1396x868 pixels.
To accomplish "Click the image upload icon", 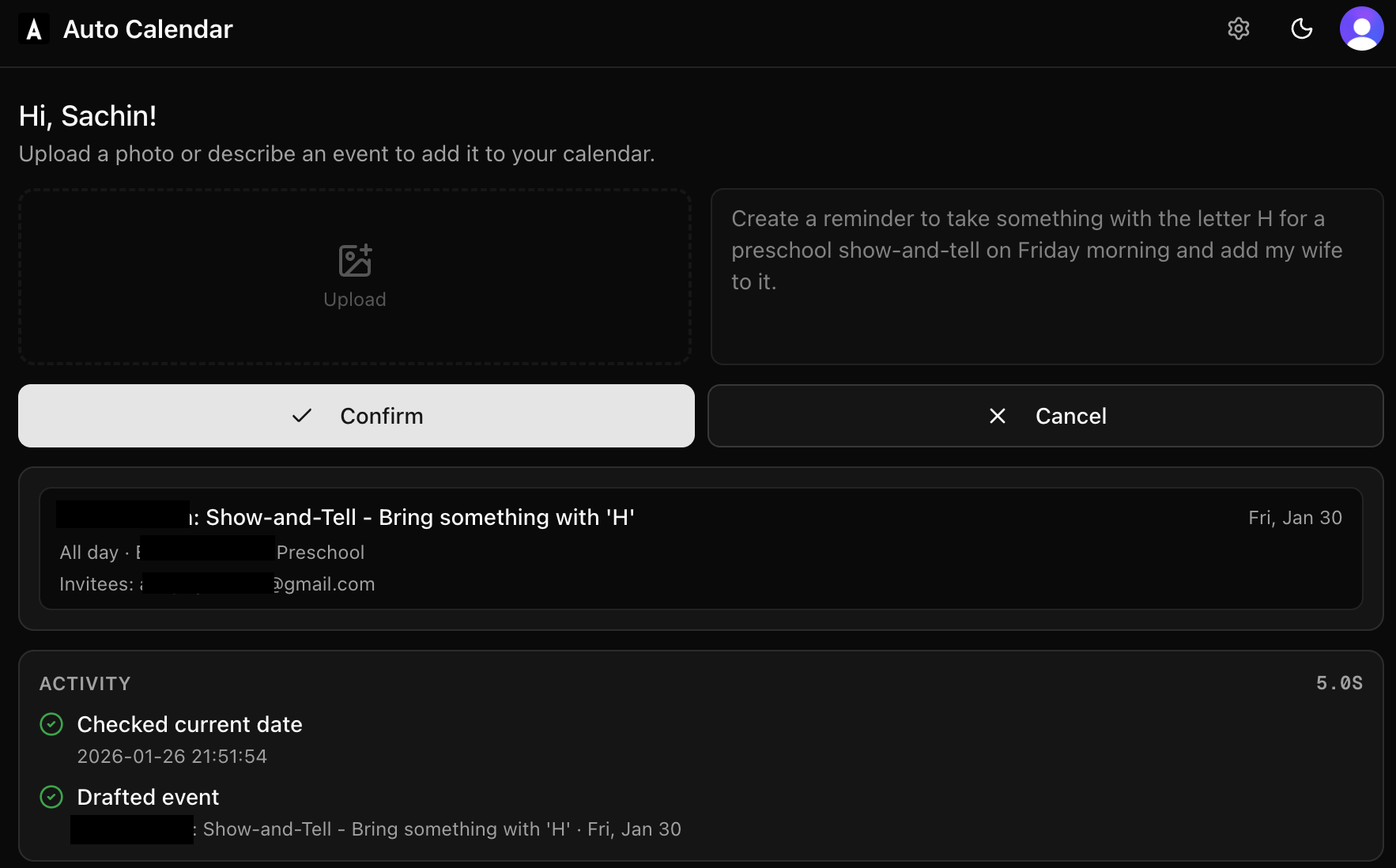I will click(355, 261).
